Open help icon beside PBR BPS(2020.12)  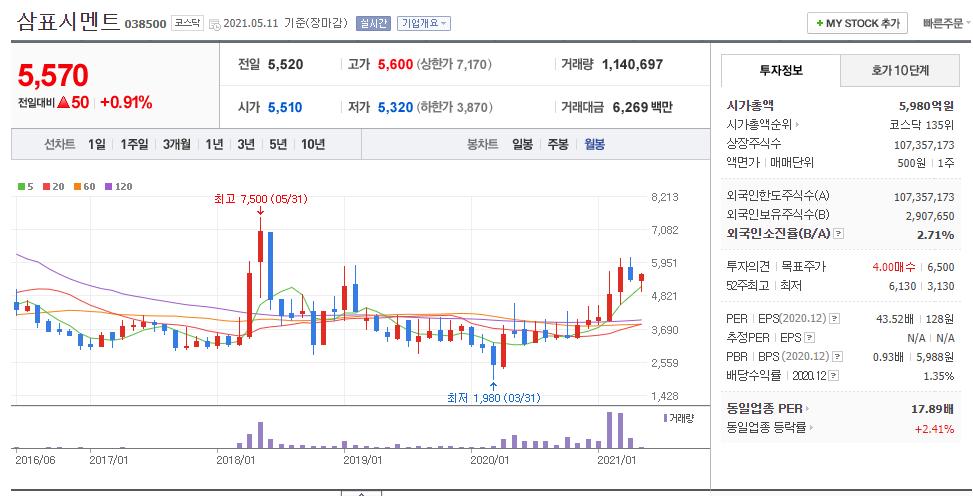tap(838, 357)
